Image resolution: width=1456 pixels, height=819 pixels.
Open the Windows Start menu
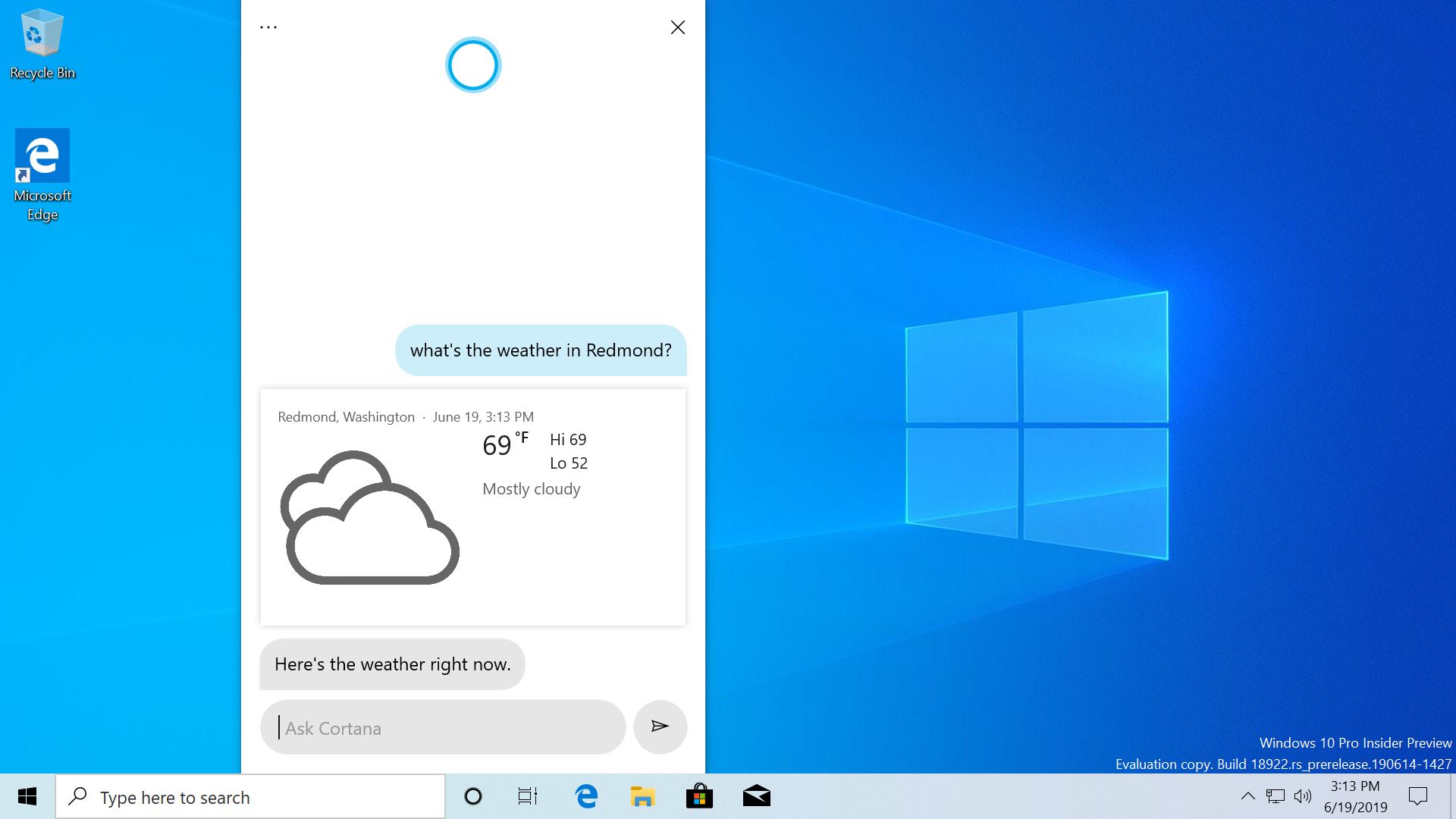(27, 796)
